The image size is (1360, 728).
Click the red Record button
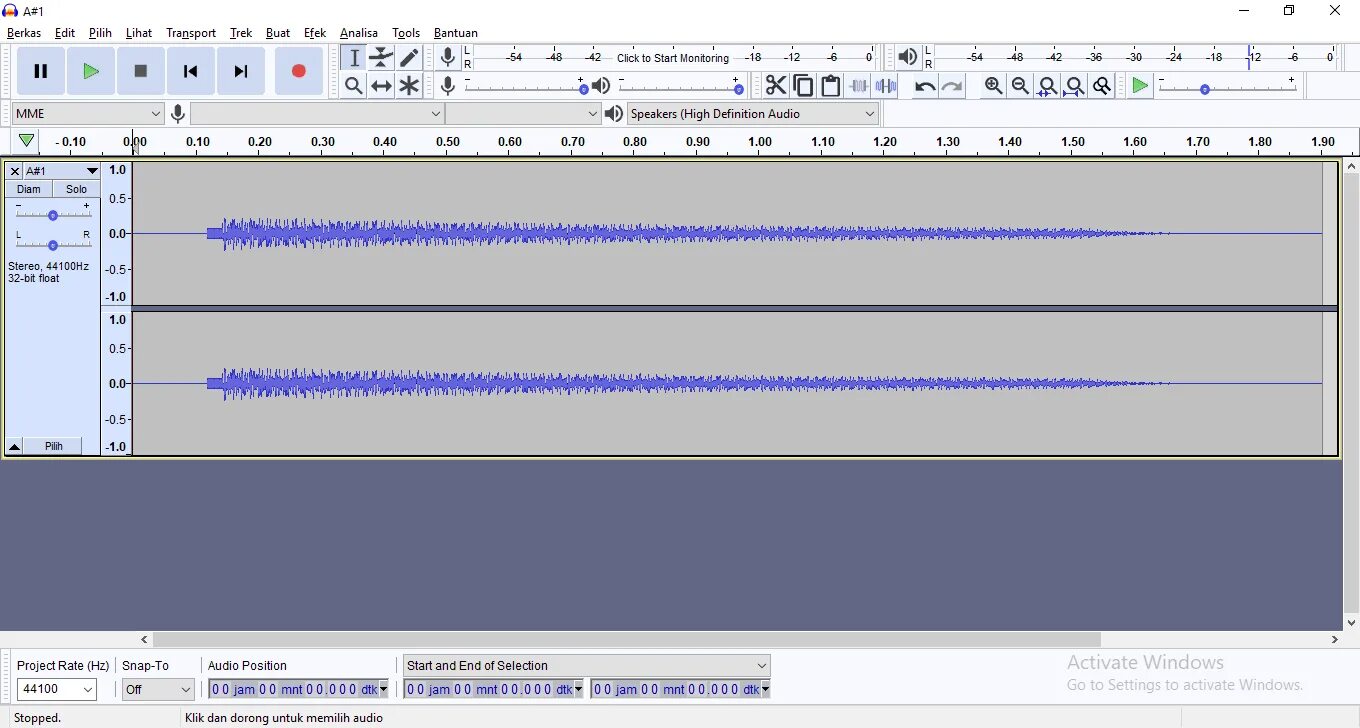pyautogui.click(x=298, y=71)
